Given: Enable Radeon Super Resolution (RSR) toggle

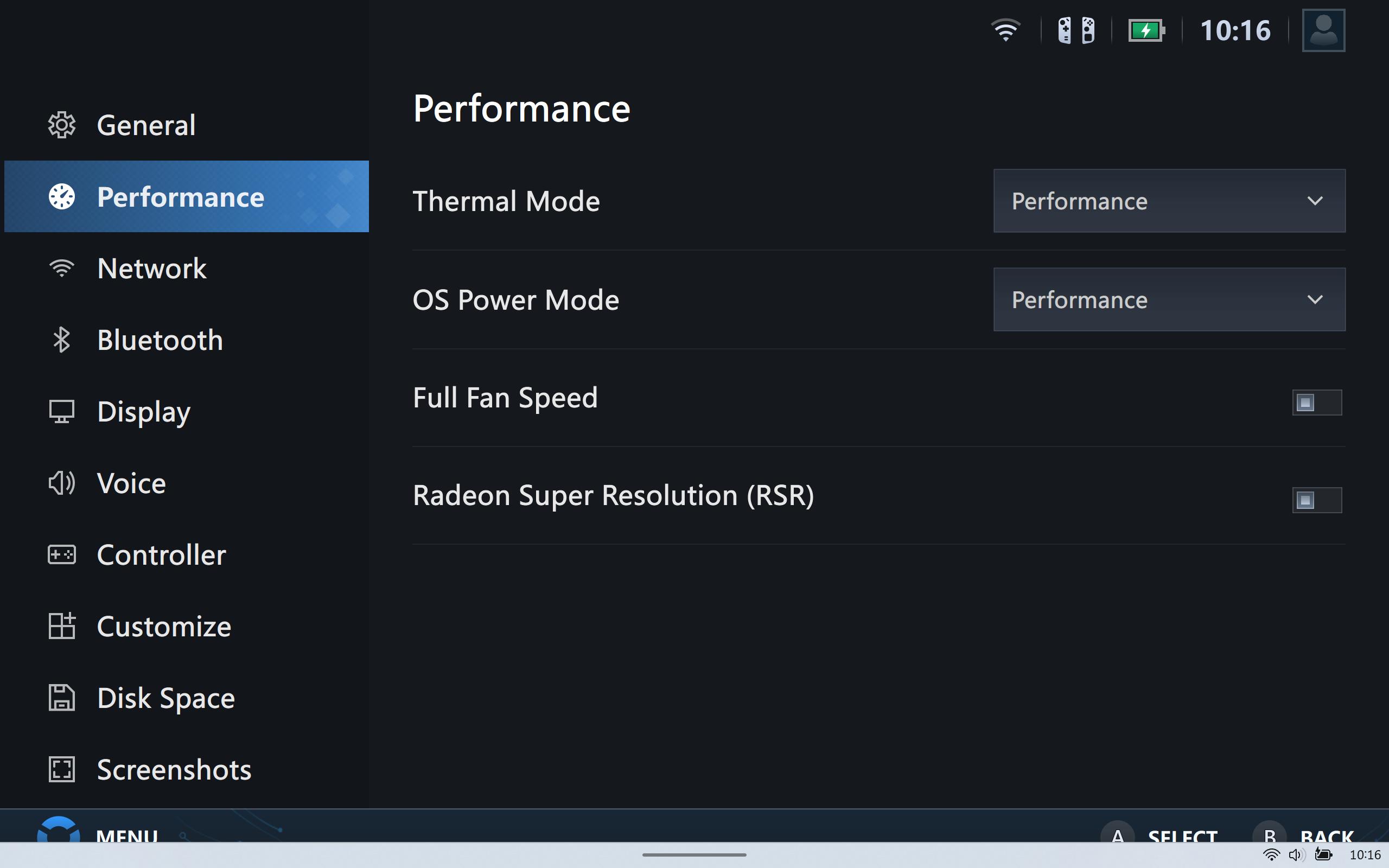Looking at the screenshot, I should pos(1317,500).
